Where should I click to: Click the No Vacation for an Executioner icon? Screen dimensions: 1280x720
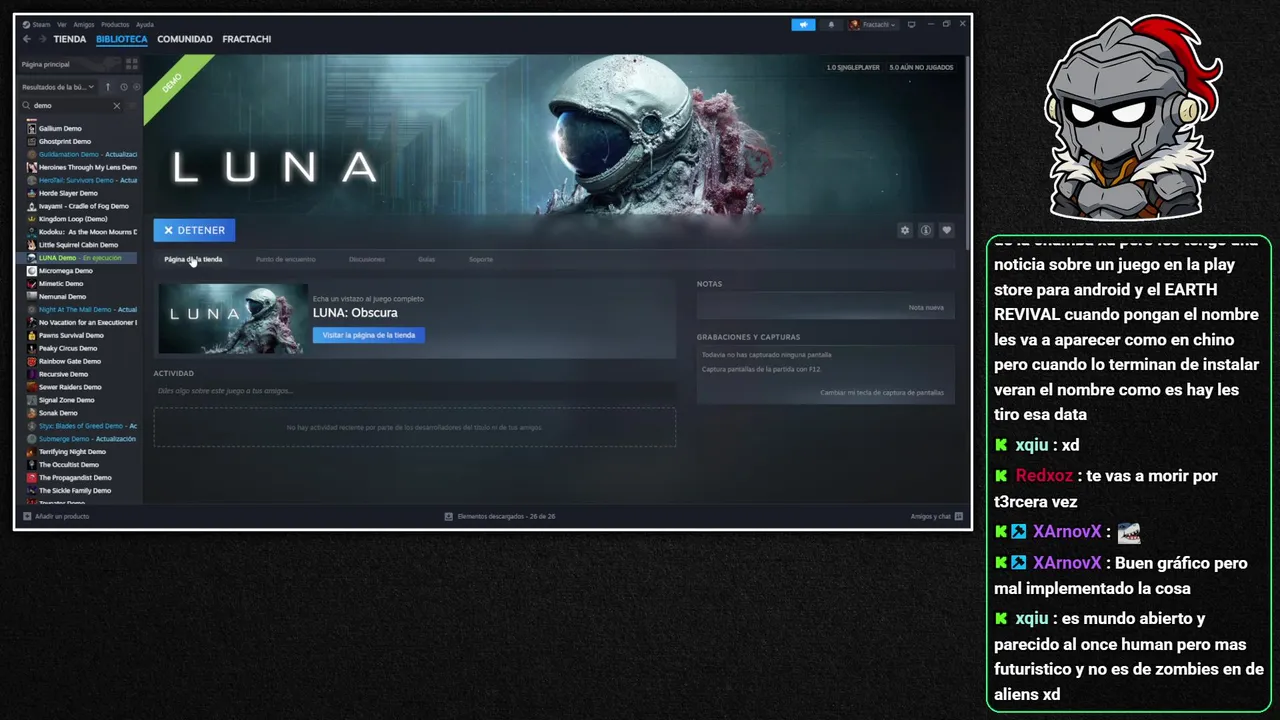click(32, 323)
